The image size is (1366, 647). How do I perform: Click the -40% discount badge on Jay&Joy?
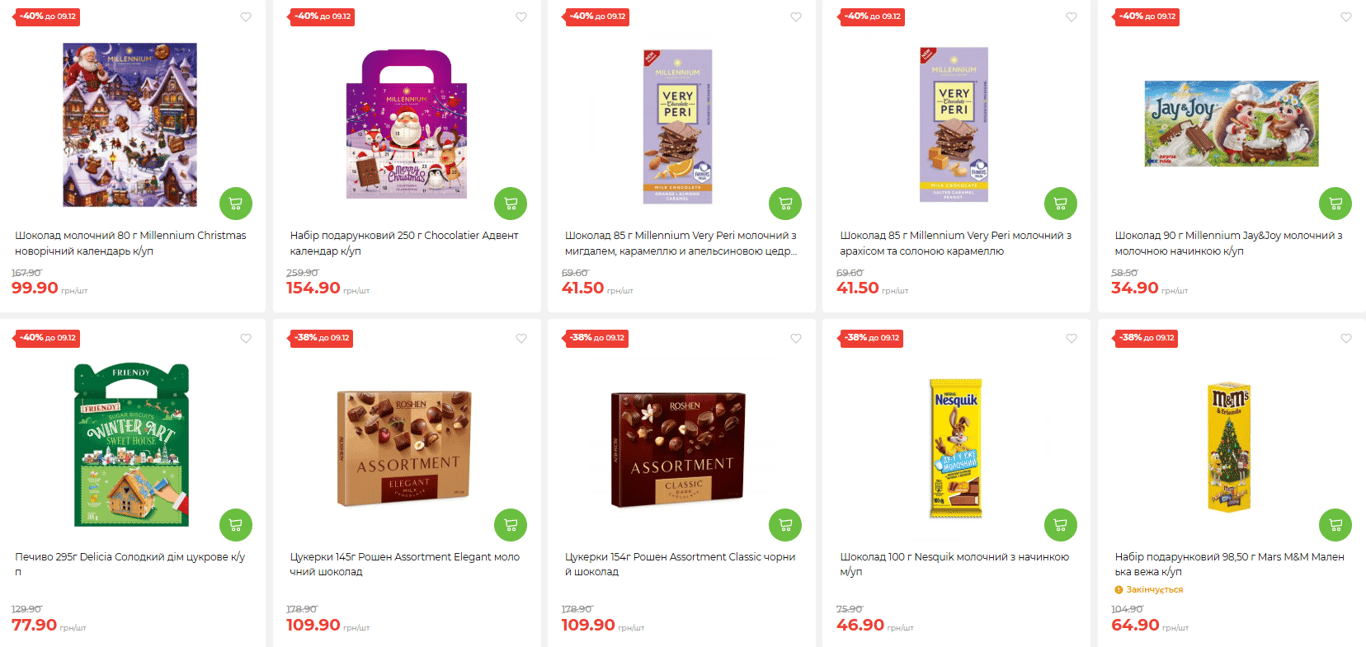click(x=1147, y=17)
